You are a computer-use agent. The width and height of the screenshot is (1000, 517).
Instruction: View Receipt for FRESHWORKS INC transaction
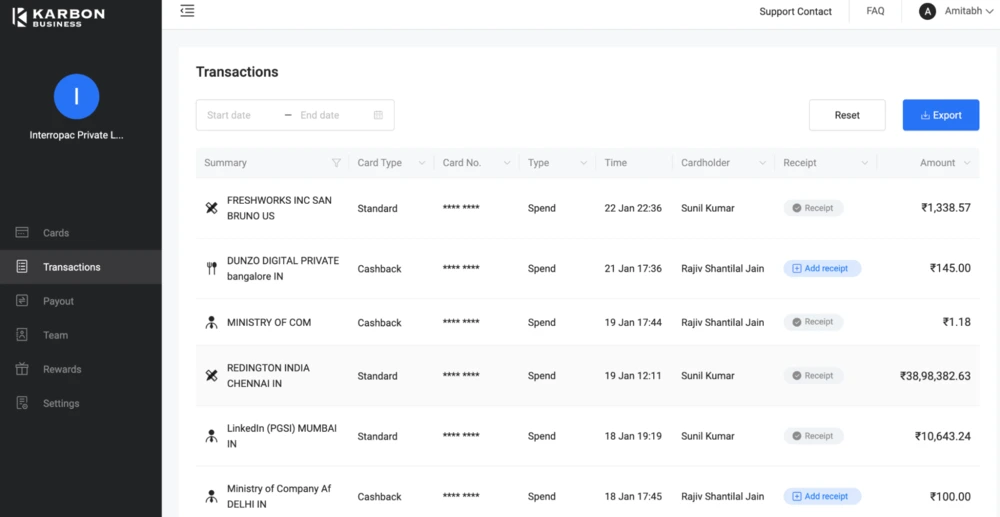click(813, 208)
